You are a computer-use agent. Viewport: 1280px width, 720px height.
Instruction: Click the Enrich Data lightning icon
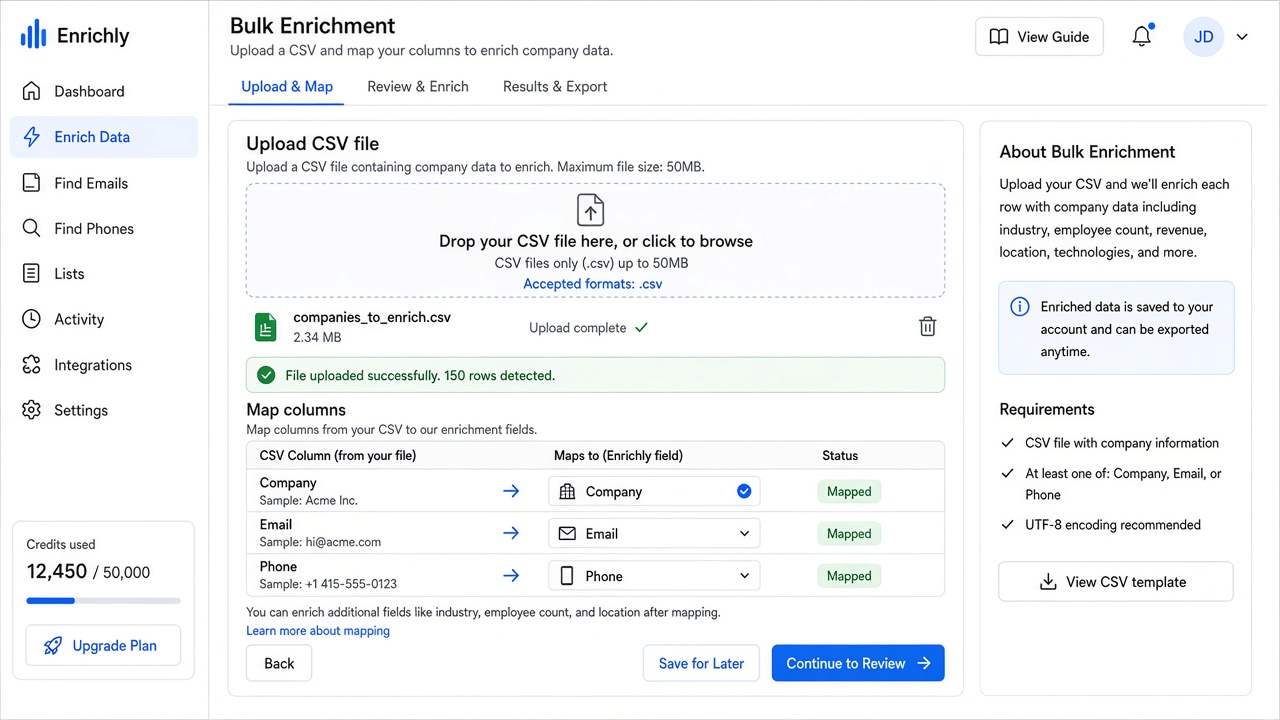32,137
